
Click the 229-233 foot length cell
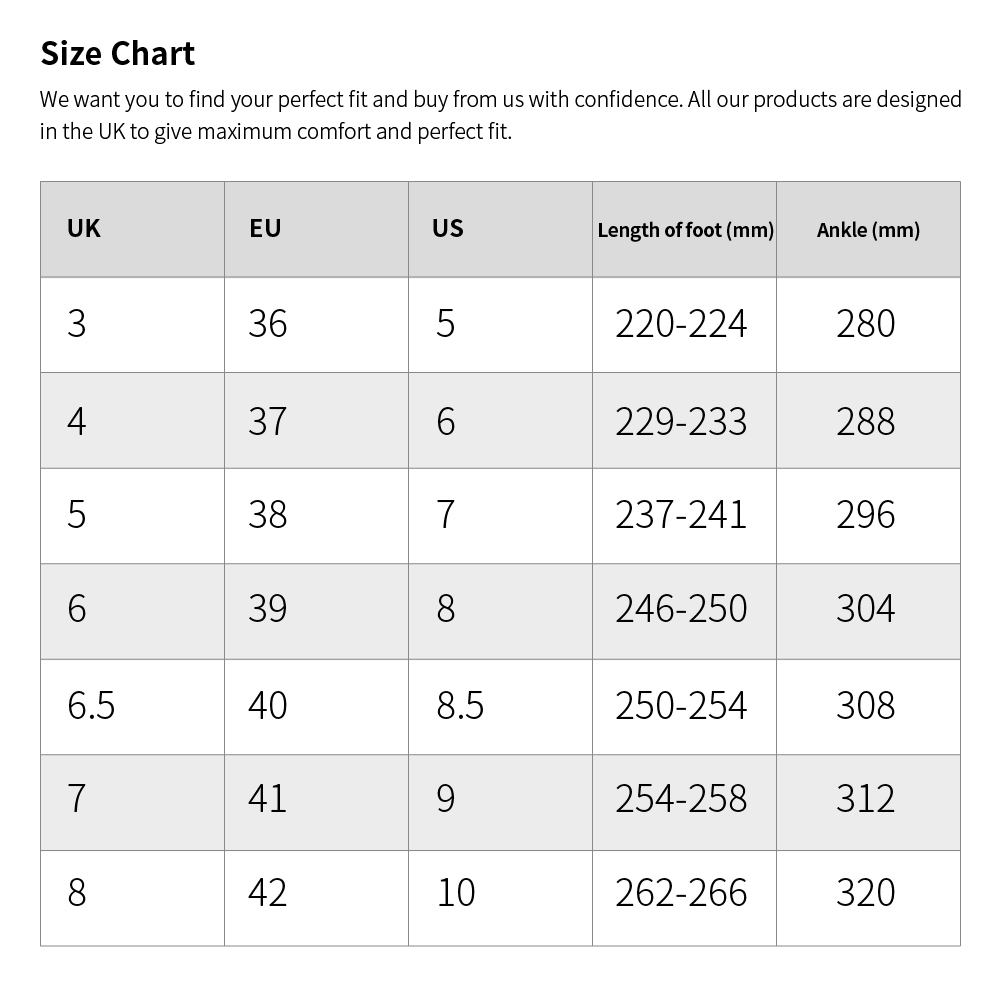click(x=681, y=421)
